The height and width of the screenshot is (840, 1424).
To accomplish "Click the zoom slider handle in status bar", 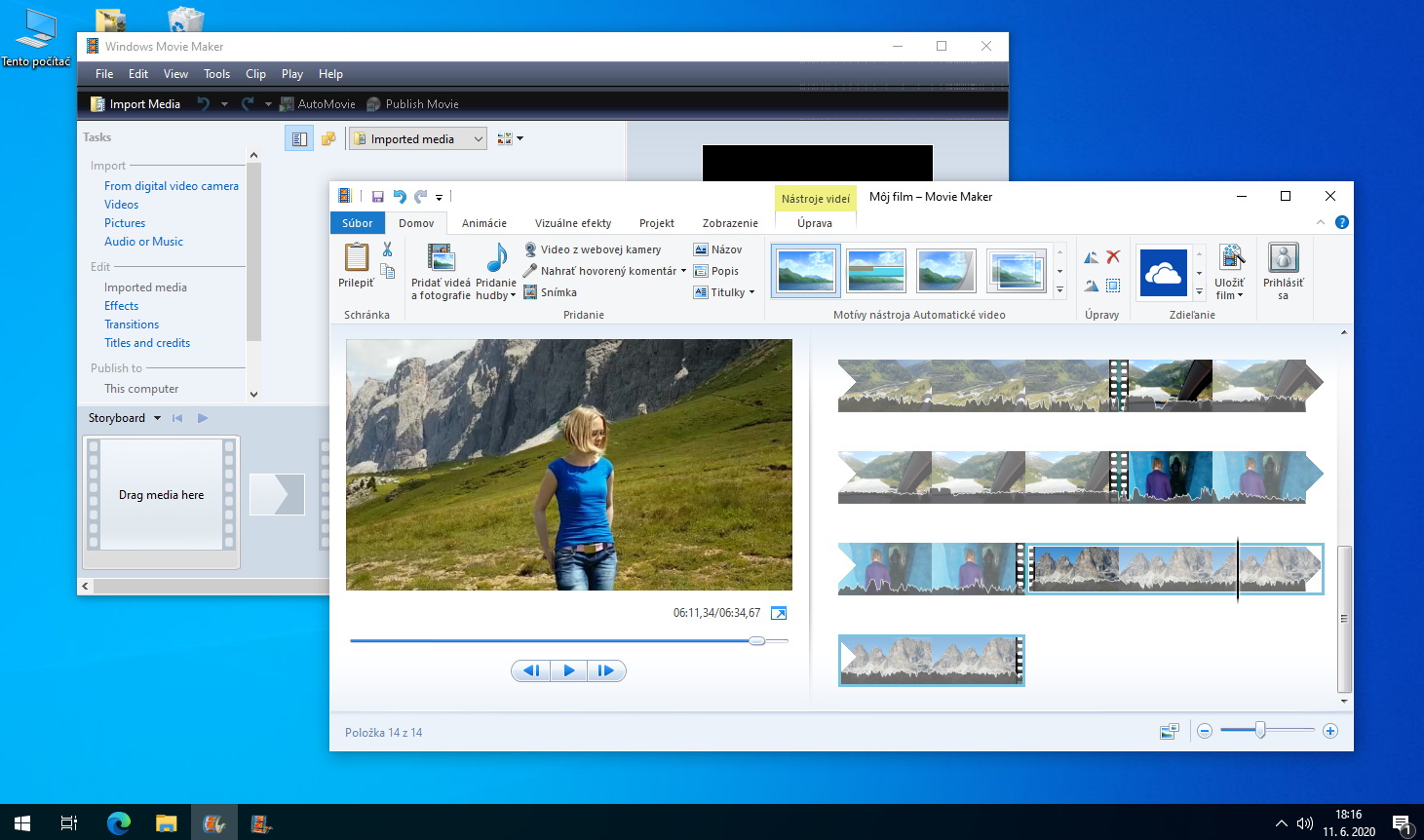I will 1260,731.
